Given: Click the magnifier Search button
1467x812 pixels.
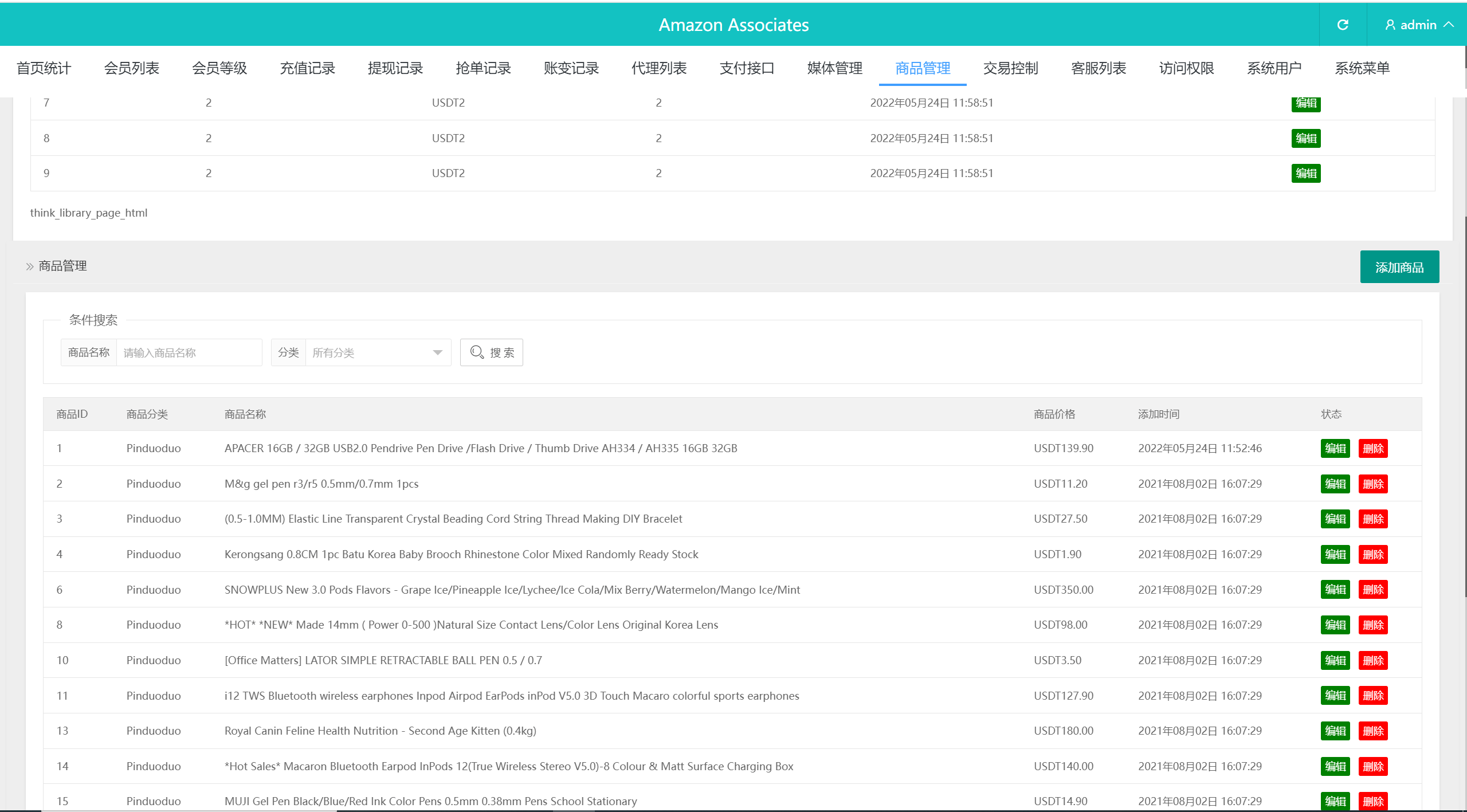Looking at the screenshot, I should [491, 352].
